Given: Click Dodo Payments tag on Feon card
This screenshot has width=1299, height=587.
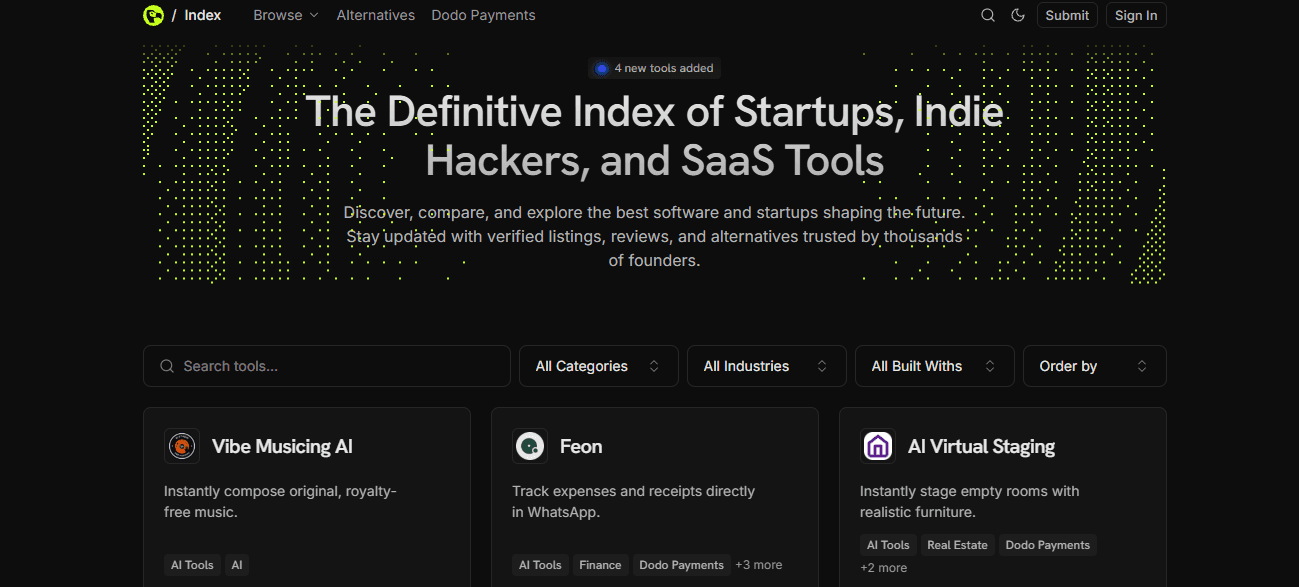Looking at the screenshot, I should [x=681, y=565].
